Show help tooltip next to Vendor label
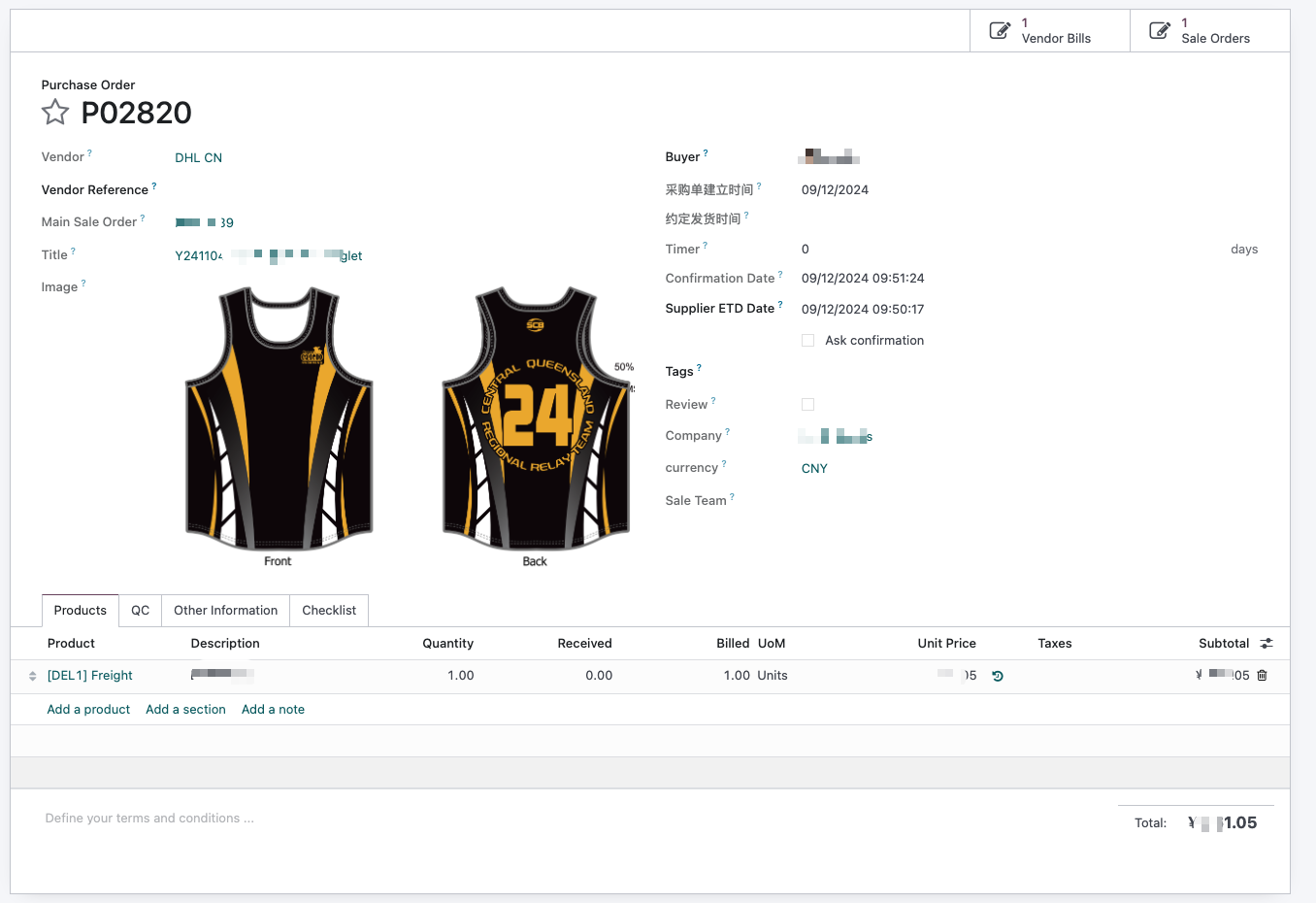1316x903 pixels. [90, 152]
